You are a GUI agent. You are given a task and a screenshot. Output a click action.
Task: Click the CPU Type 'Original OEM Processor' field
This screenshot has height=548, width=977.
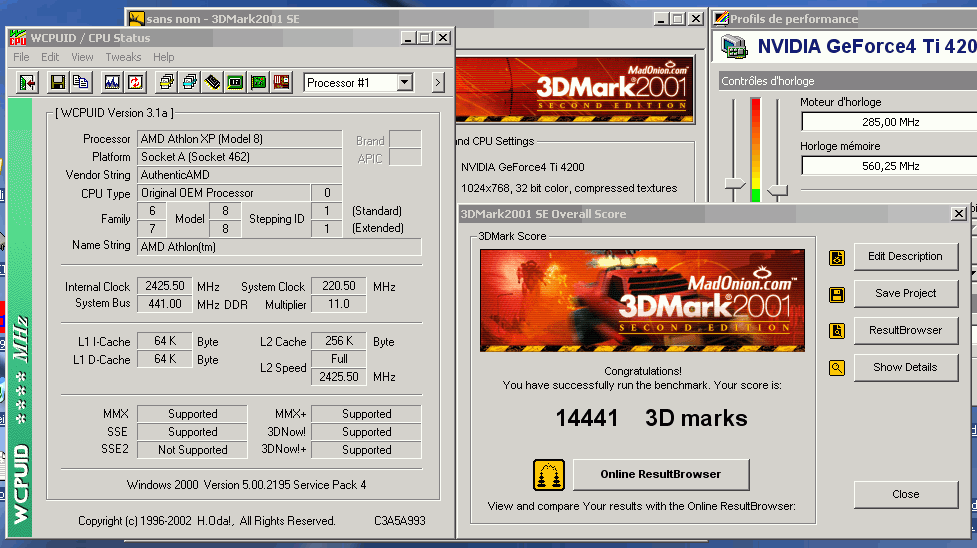[x=224, y=193]
